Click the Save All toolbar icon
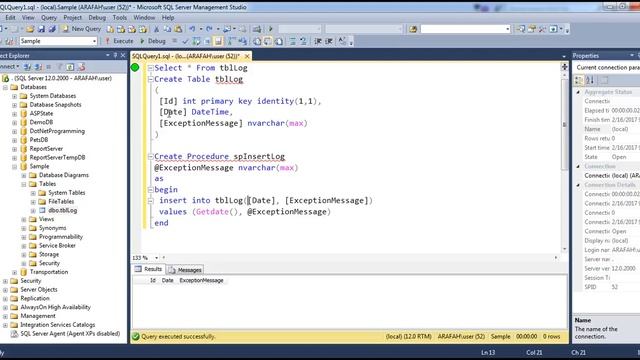The height and width of the screenshot is (360, 640). [x=52, y=29]
